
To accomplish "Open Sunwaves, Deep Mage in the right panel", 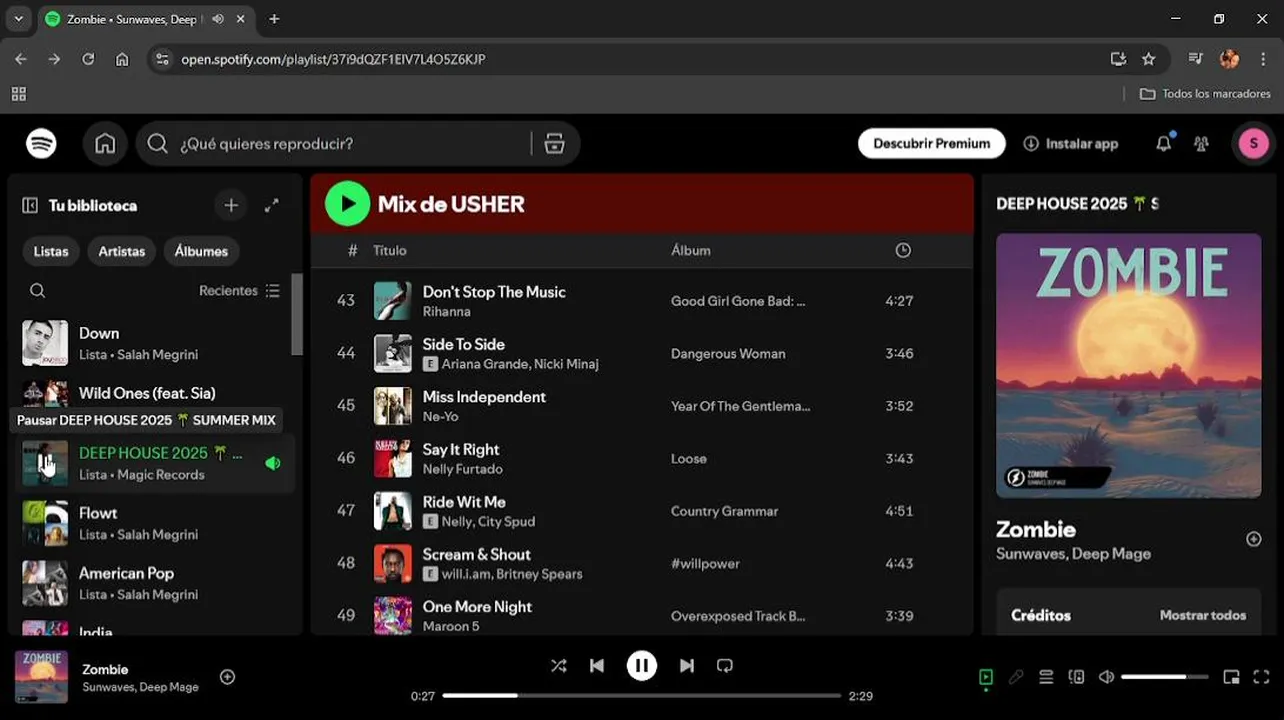I will (x=1073, y=554).
